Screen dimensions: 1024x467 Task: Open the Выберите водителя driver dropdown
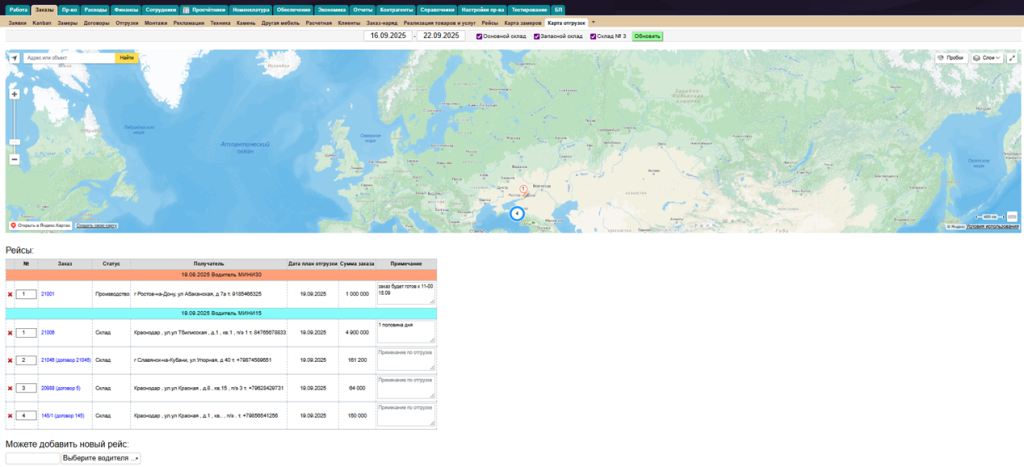pyautogui.click(x=101, y=458)
